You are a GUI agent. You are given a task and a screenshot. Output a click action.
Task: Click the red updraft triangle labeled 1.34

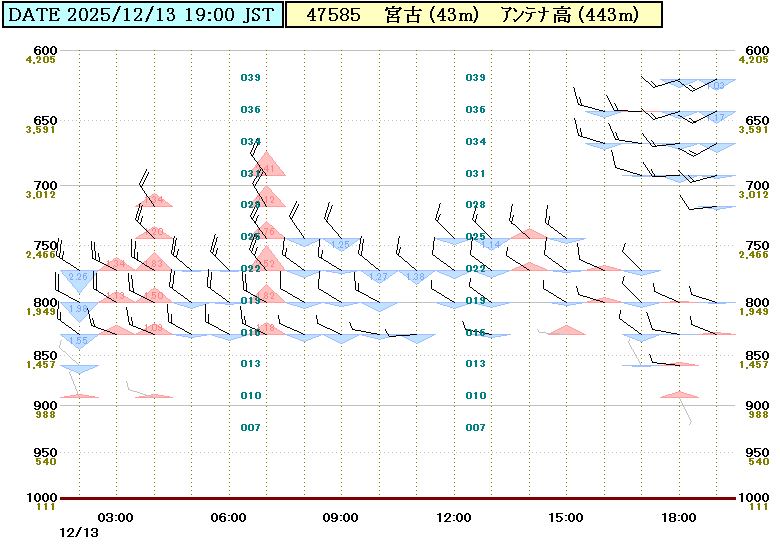tap(117, 264)
